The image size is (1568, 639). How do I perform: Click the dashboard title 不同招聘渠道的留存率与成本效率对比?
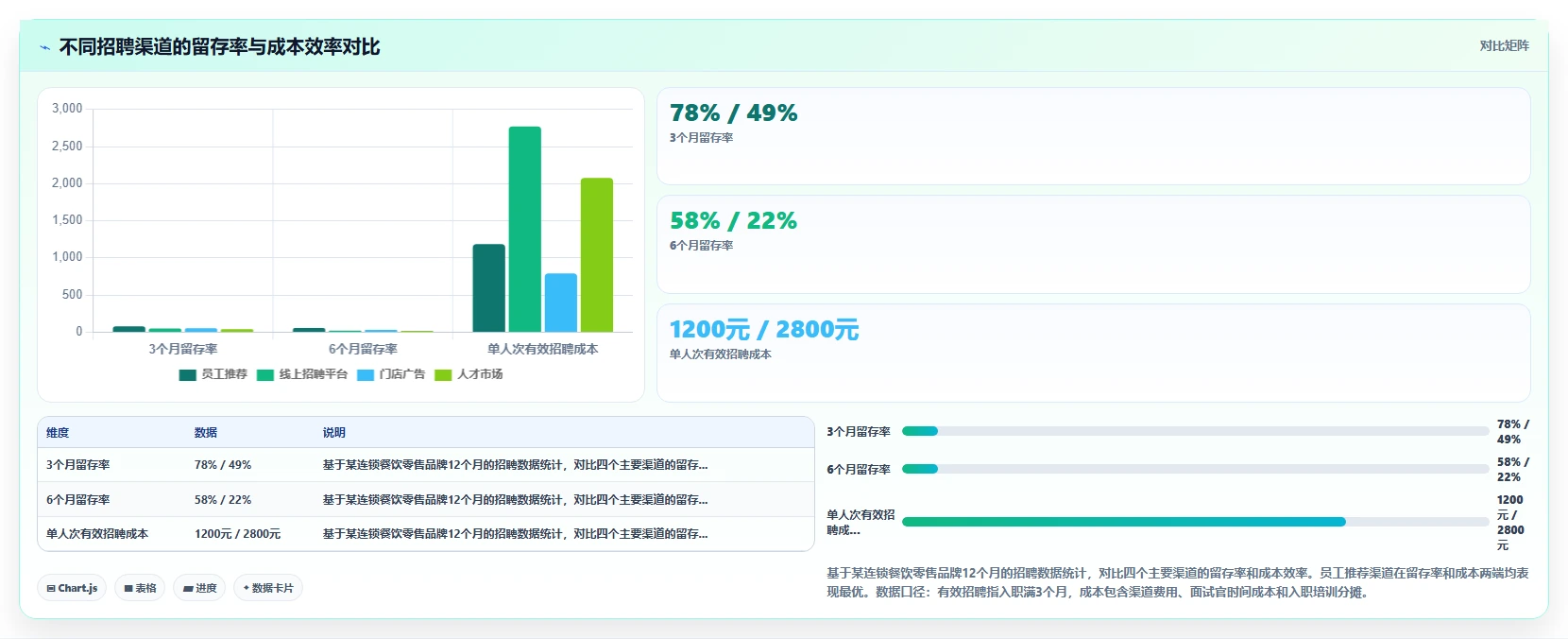click(219, 47)
